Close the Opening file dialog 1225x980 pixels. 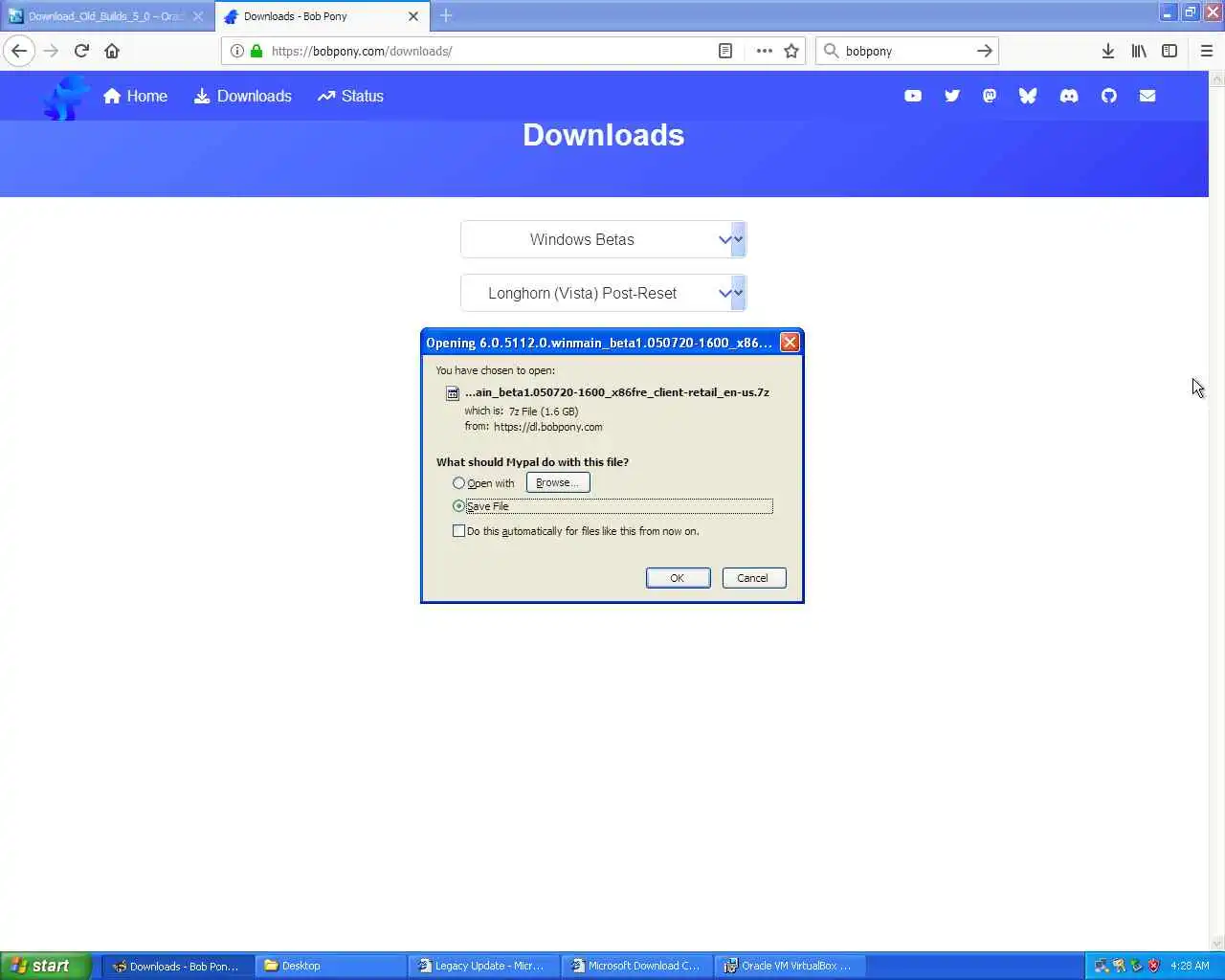click(x=790, y=343)
